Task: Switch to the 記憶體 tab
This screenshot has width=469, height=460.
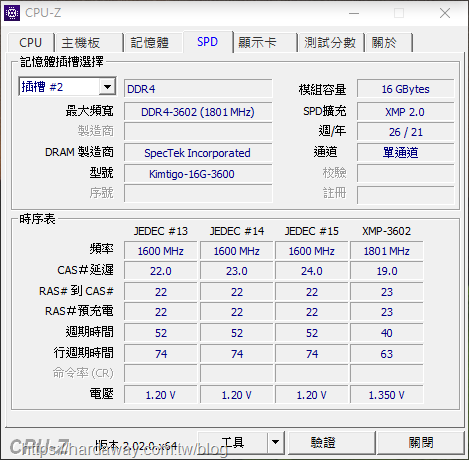Action: 153,43
